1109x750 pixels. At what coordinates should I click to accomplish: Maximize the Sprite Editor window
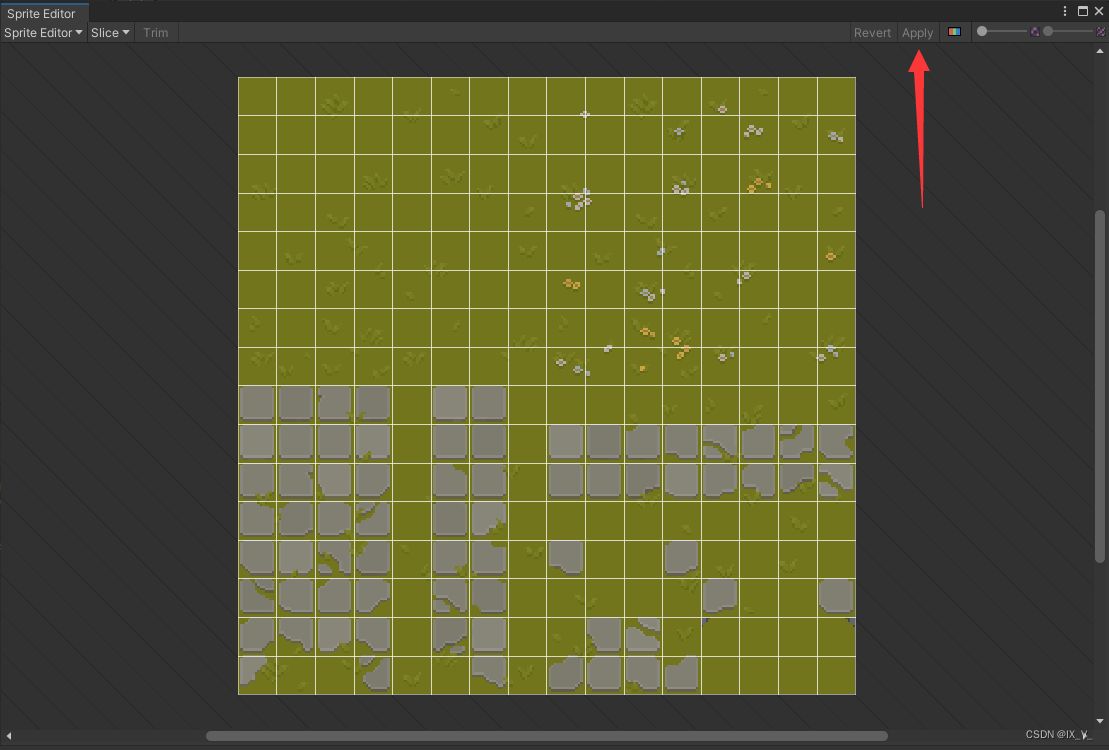(1083, 11)
